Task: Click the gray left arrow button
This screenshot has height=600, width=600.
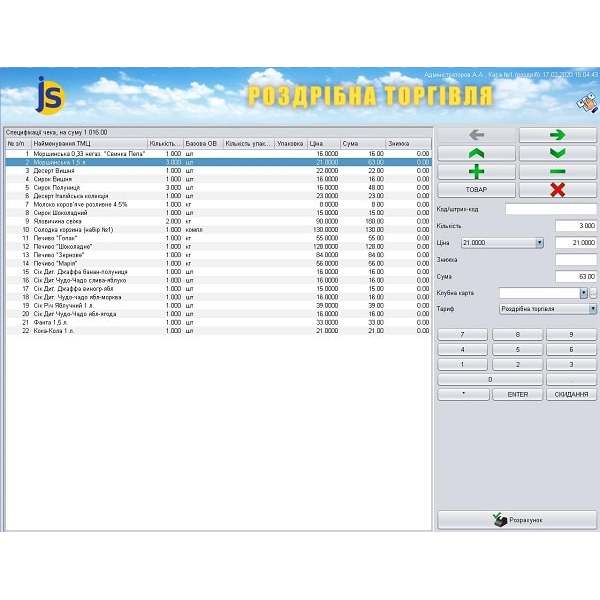Action: [x=476, y=135]
